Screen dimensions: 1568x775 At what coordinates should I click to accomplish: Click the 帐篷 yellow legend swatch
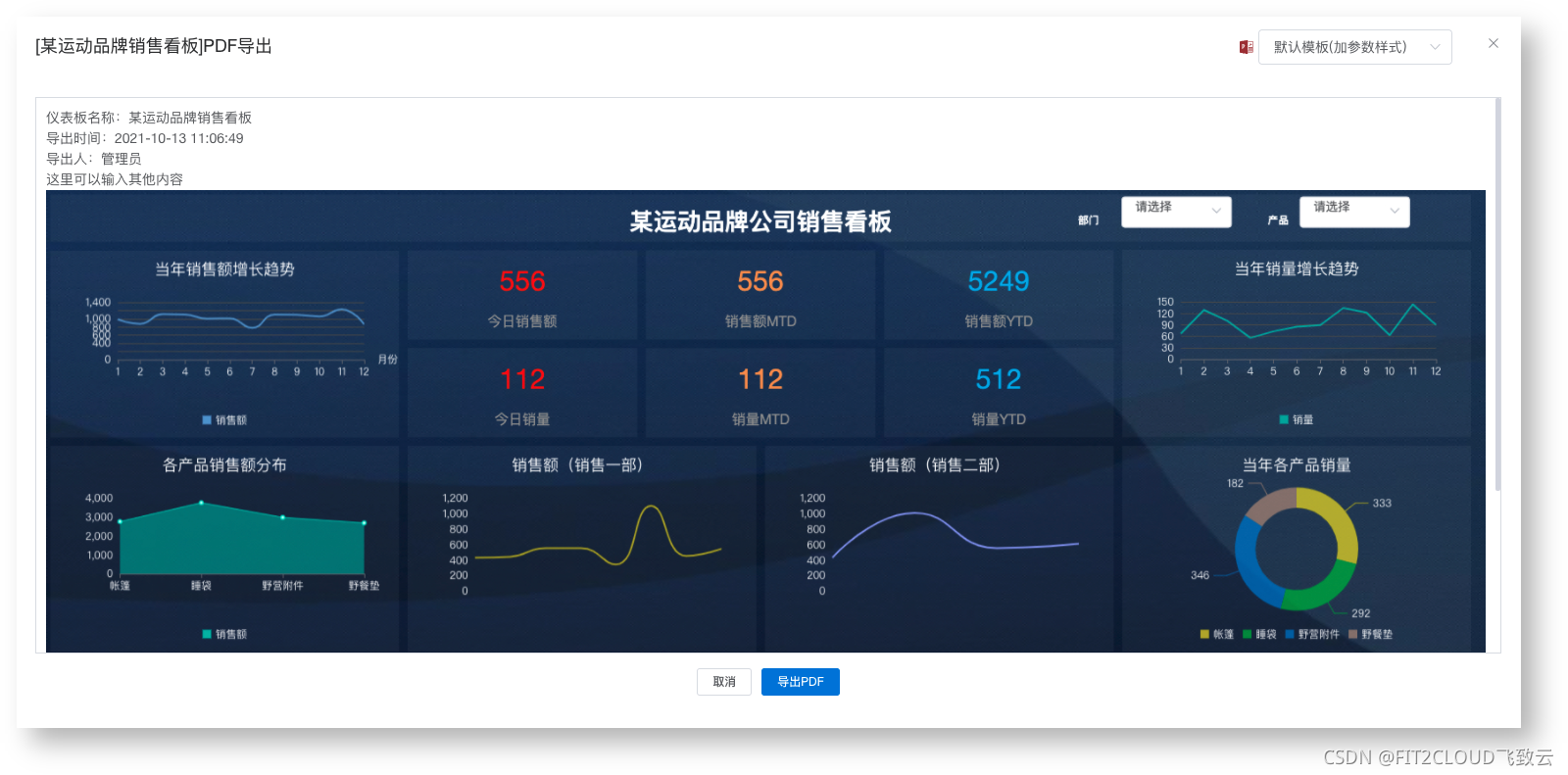[x=1204, y=634]
